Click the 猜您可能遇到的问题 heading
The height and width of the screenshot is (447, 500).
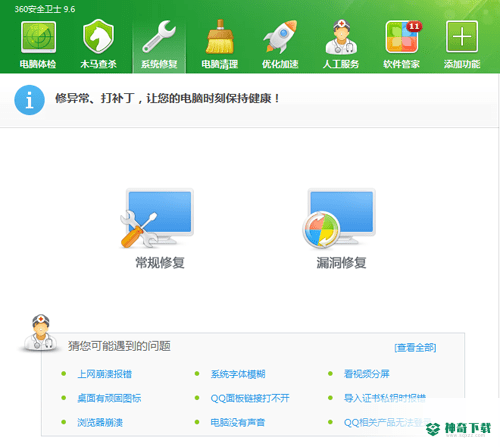point(119,346)
